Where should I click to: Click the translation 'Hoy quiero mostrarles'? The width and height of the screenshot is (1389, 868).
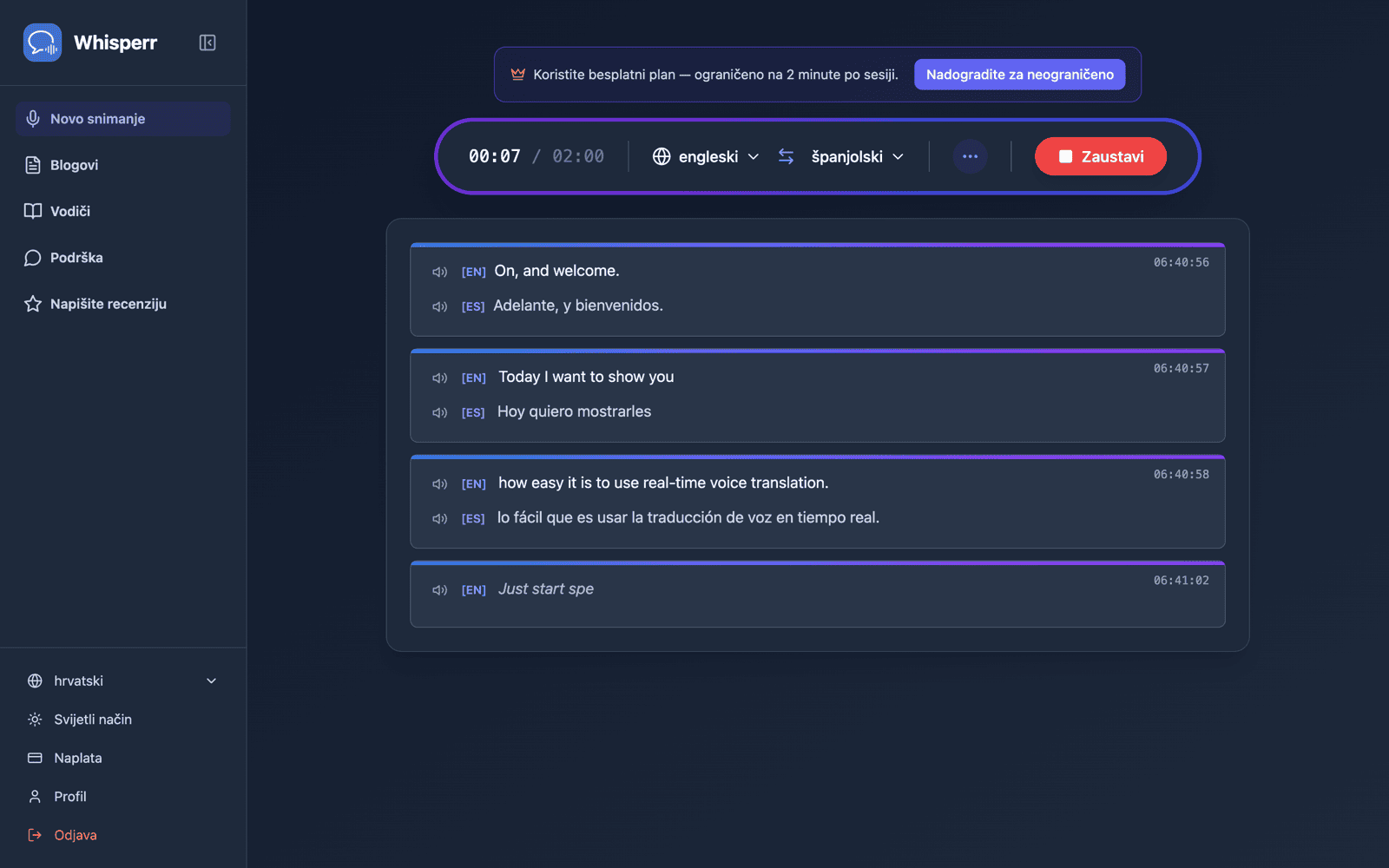[x=574, y=411]
